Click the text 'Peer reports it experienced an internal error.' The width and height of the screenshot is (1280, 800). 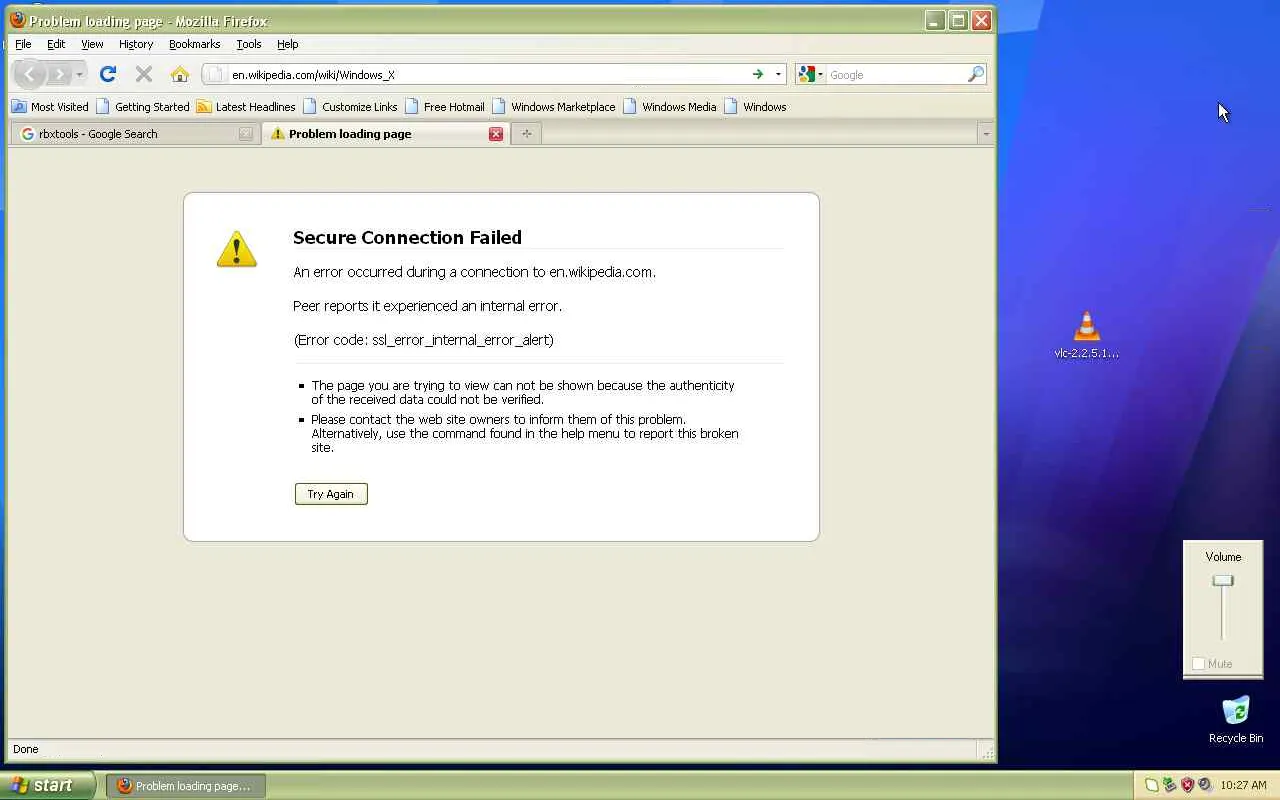[x=427, y=306]
